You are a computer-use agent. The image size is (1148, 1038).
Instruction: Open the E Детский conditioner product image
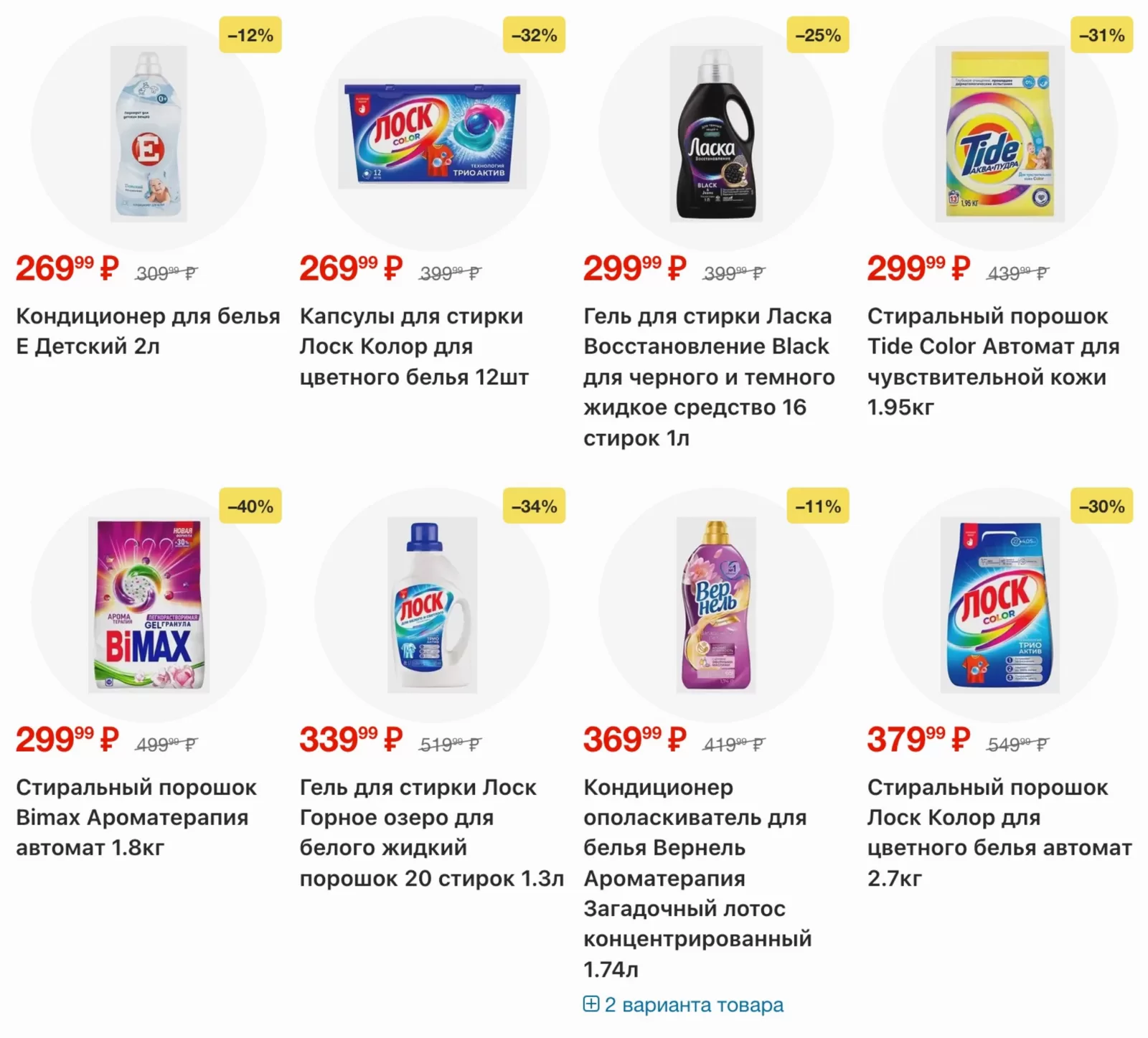tap(149, 134)
